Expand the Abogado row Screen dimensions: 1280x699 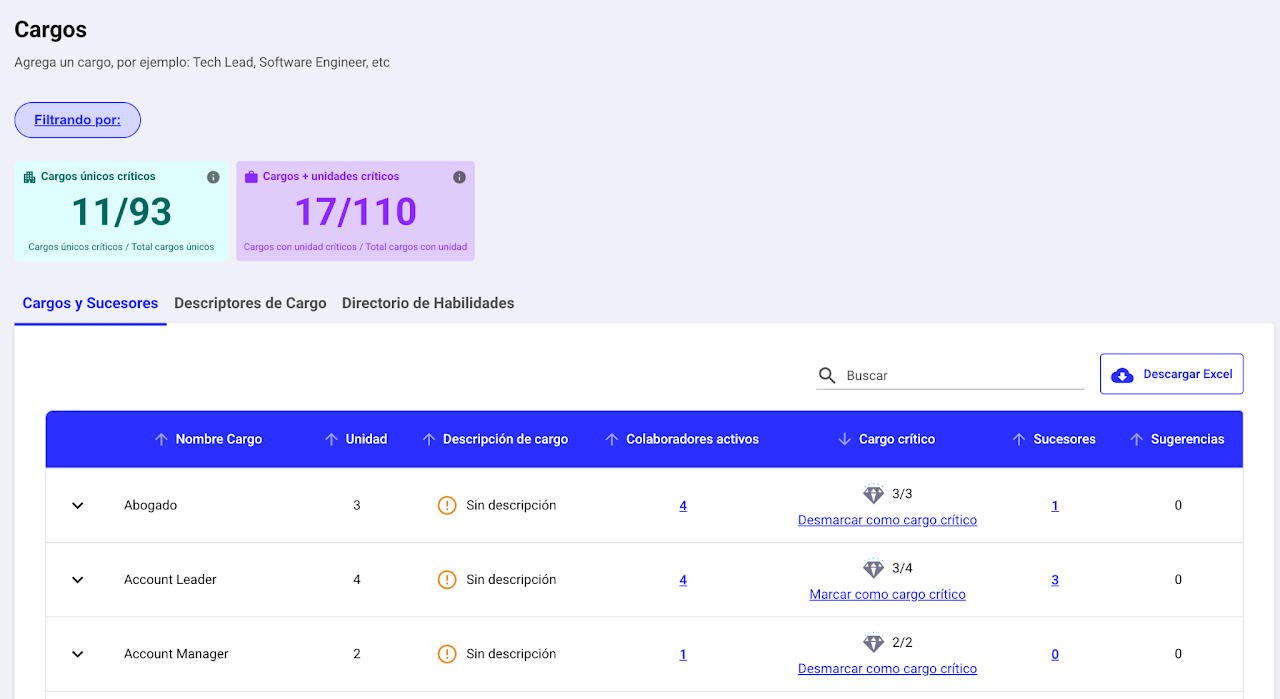pos(78,506)
